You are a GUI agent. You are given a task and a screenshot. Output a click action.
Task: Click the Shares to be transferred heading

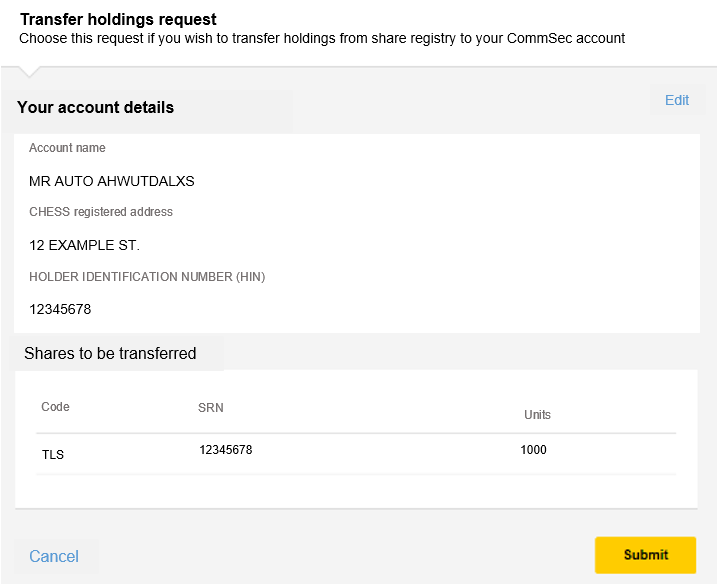pyautogui.click(x=110, y=353)
